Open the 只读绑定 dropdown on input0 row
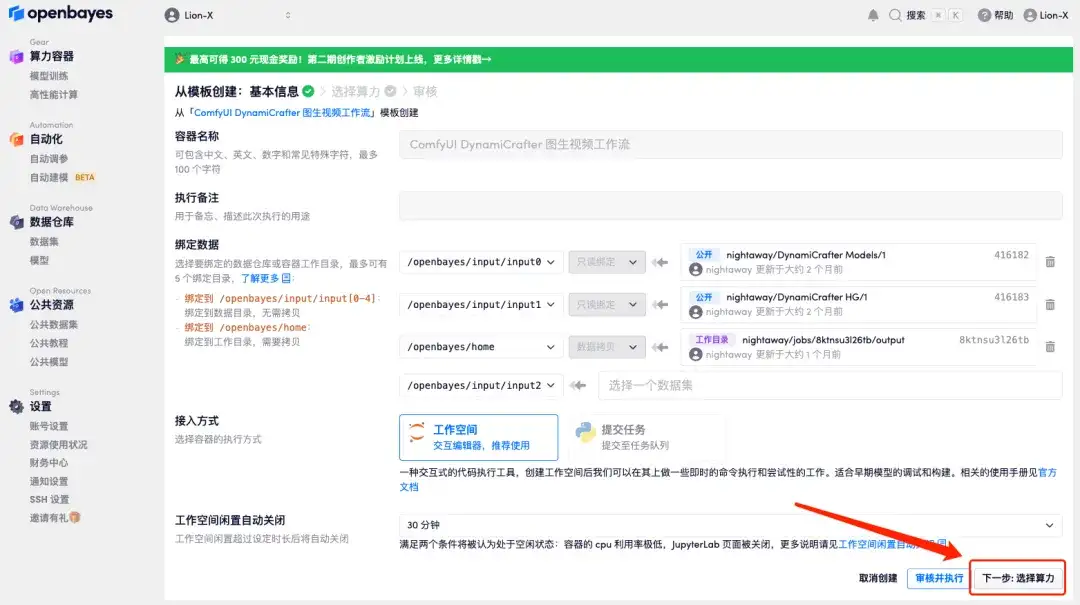The width and height of the screenshot is (1080, 605). click(x=607, y=262)
